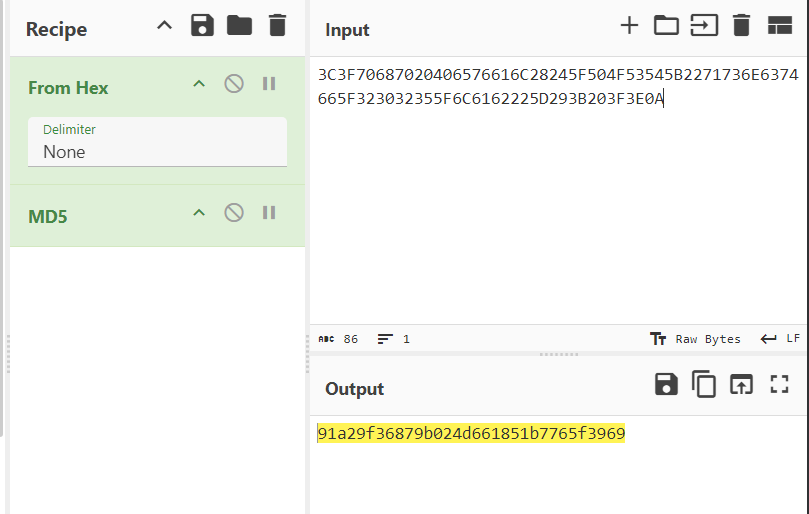The width and height of the screenshot is (809, 514).
Task: Clear recipe with trash icon
Action: (x=277, y=26)
